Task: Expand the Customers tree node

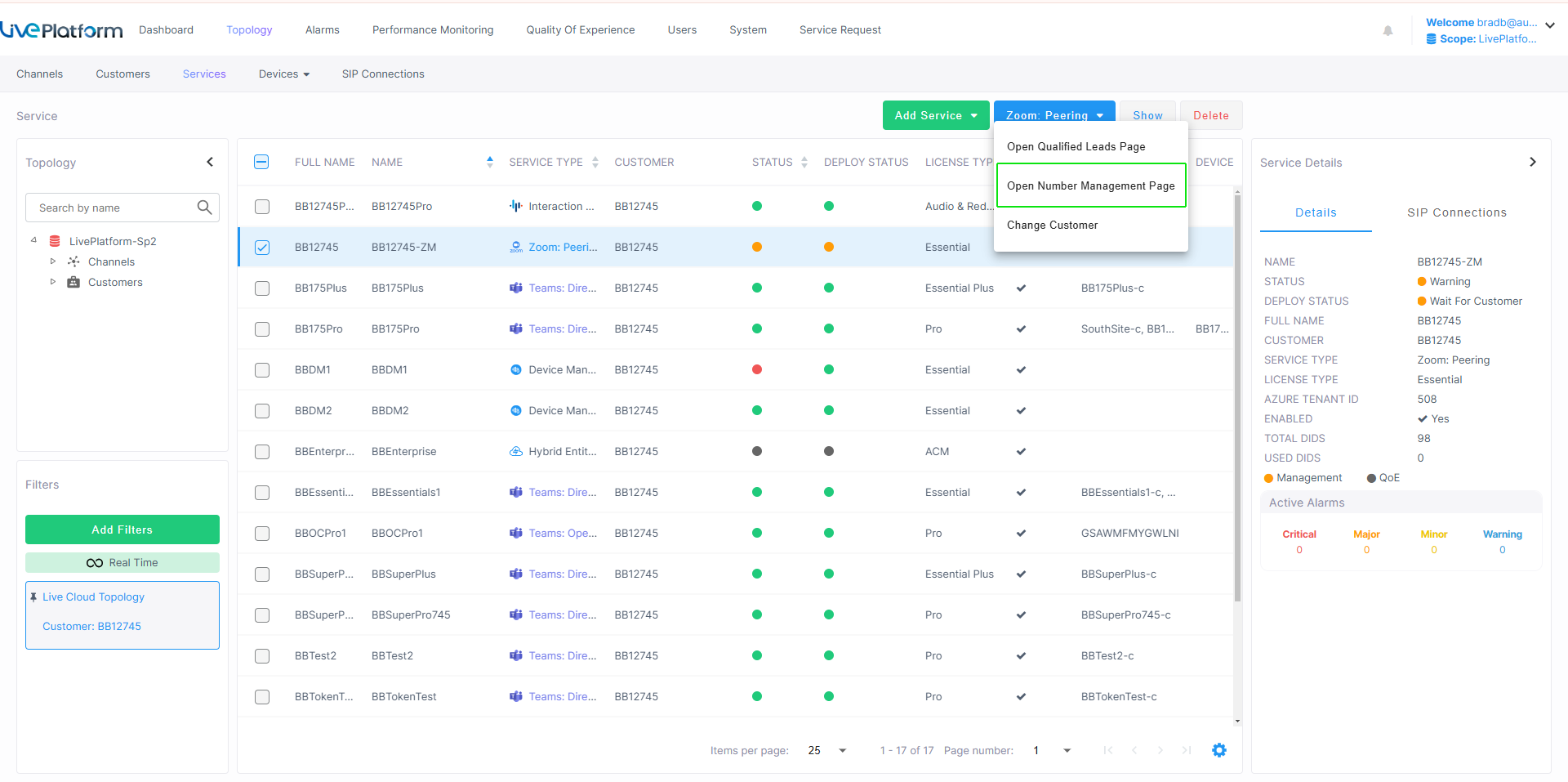Action: coord(53,282)
